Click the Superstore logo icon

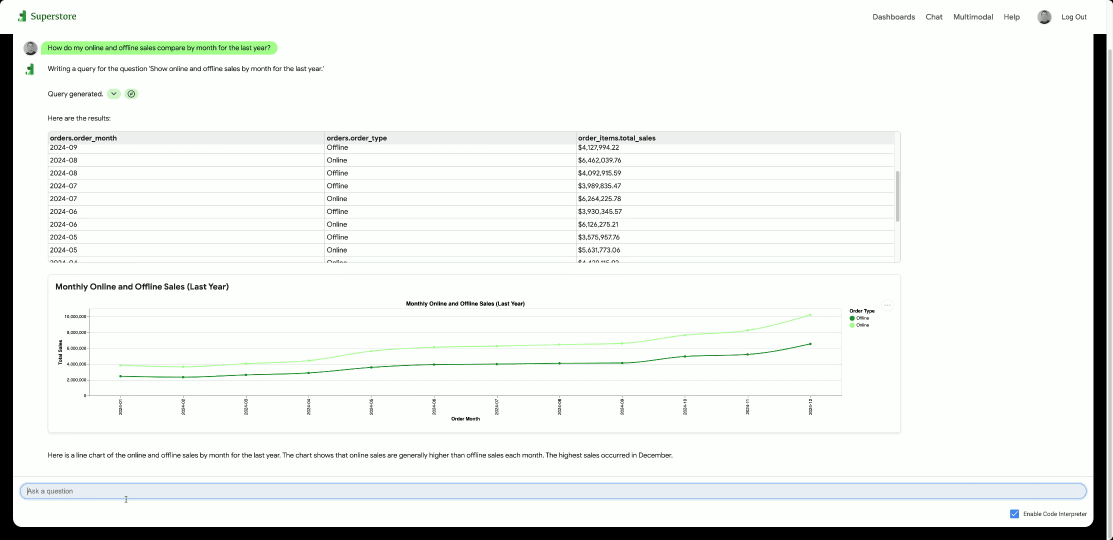(x=22, y=16)
